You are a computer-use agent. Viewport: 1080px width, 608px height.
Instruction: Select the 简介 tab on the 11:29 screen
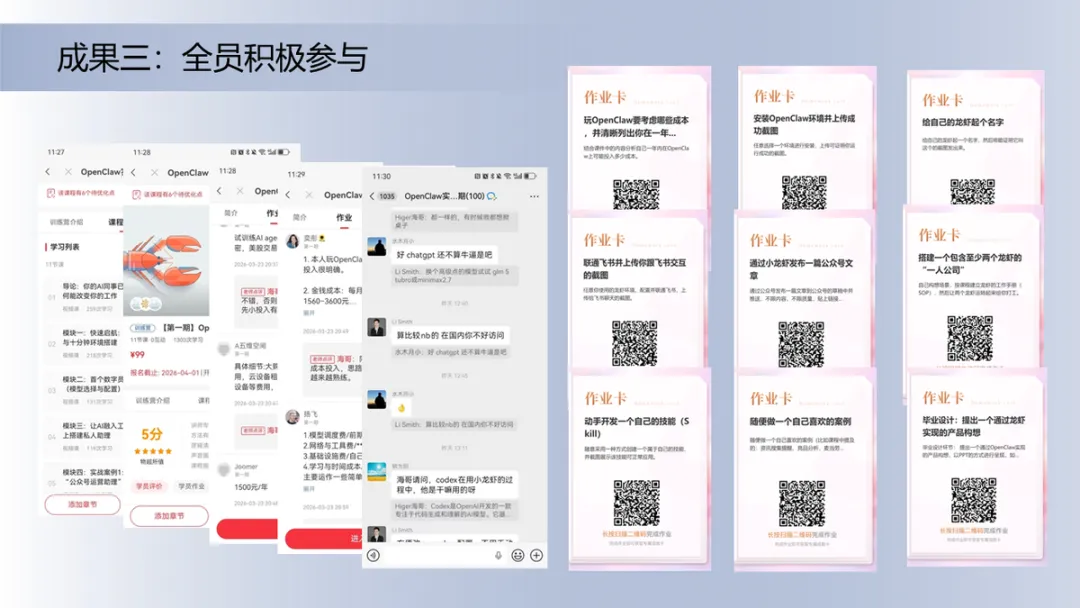(300, 217)
